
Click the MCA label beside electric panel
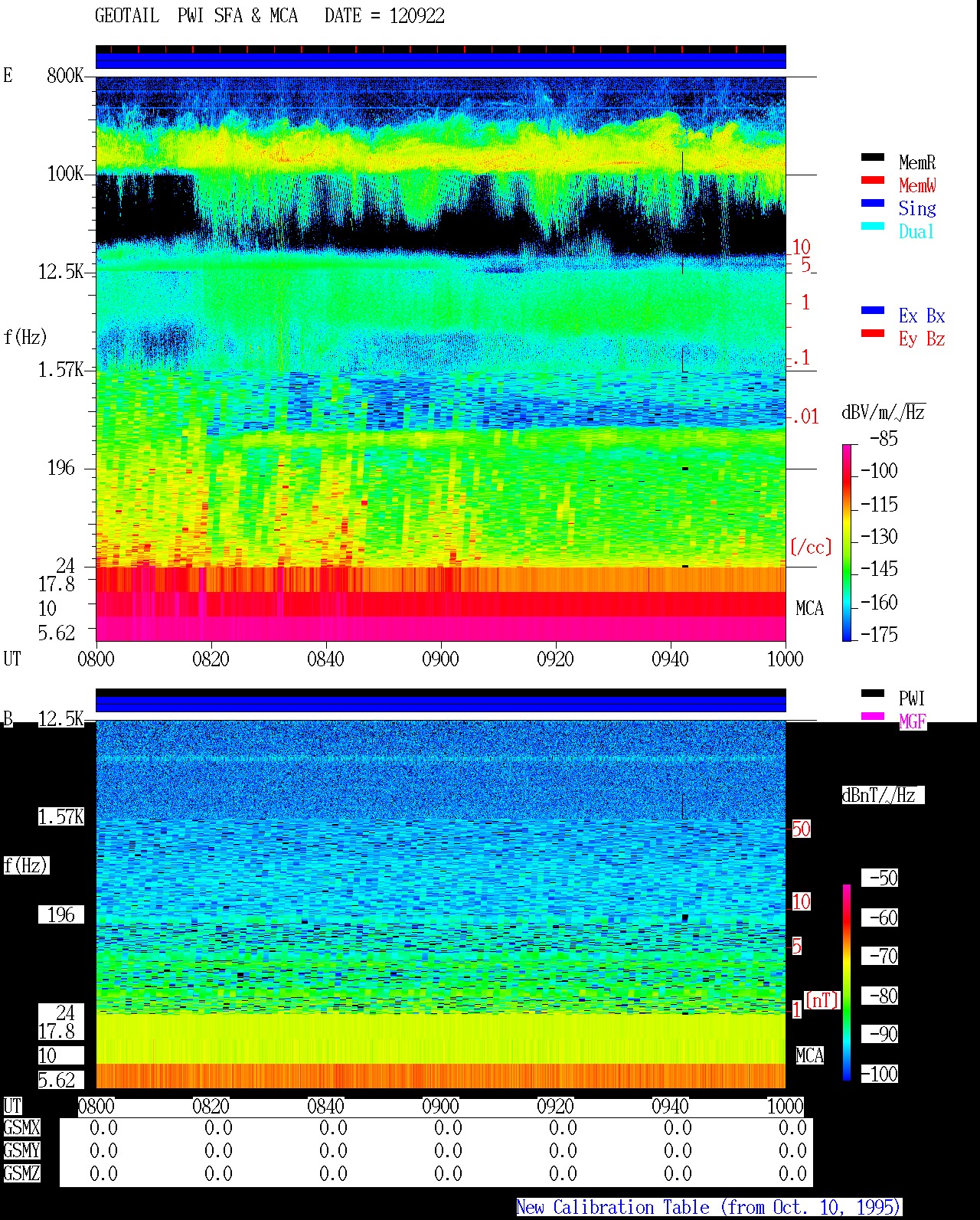click(x=809, y=609)
